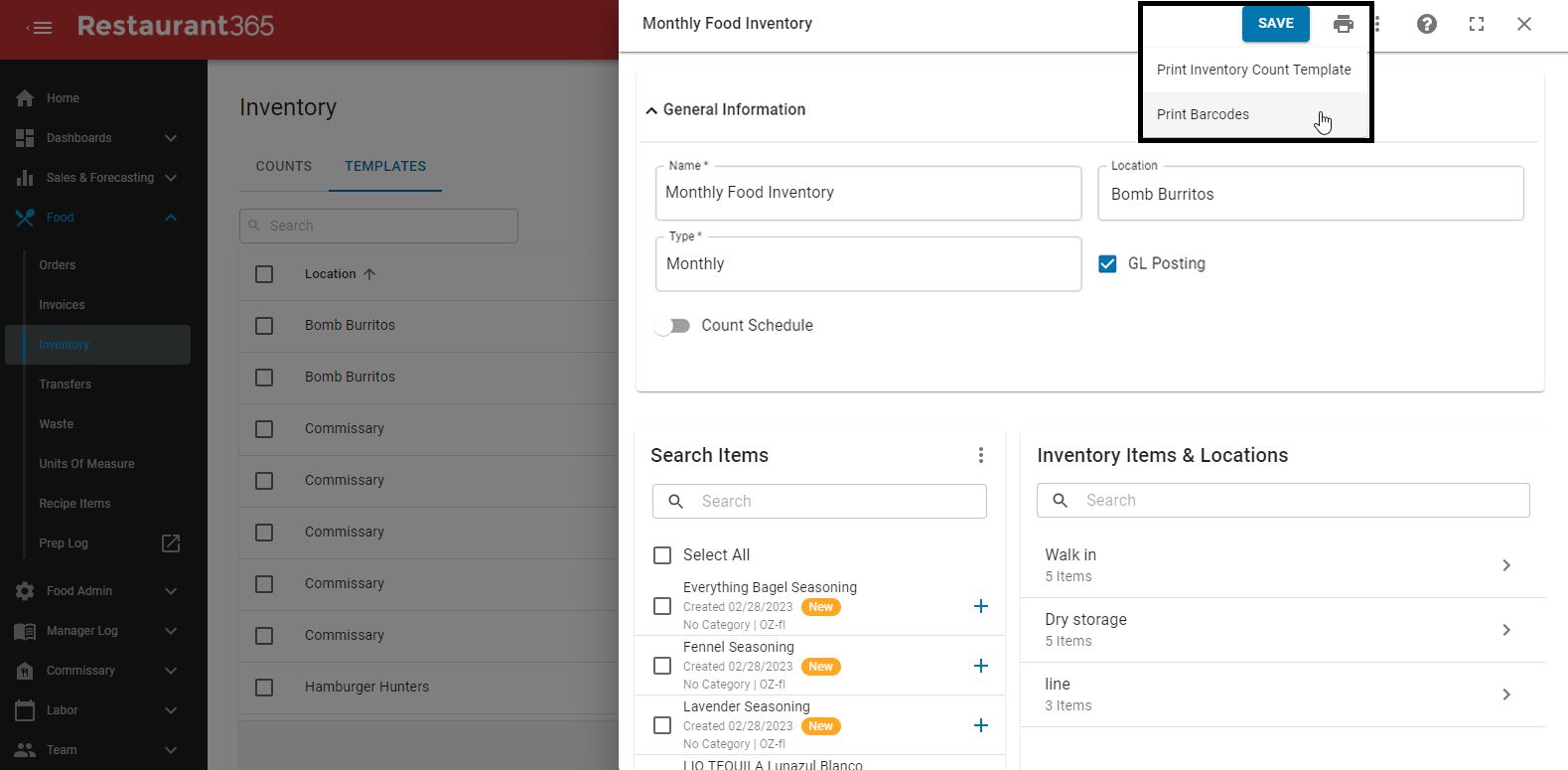Expand the Manager Log menu chevron
Screen dimensions: 1568x770
[171, 631]
